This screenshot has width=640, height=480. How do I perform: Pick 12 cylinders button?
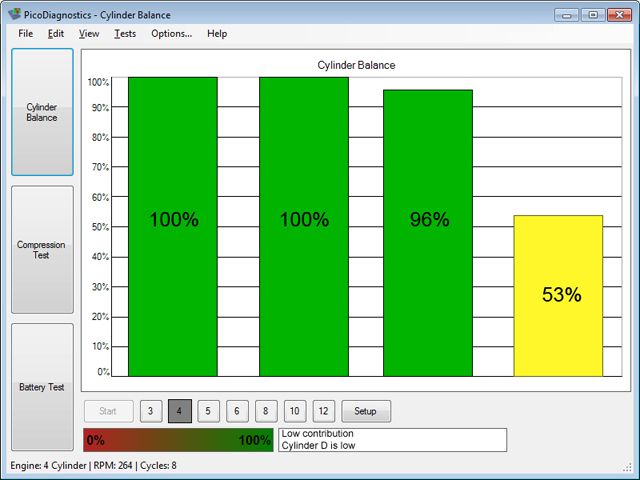323,411
